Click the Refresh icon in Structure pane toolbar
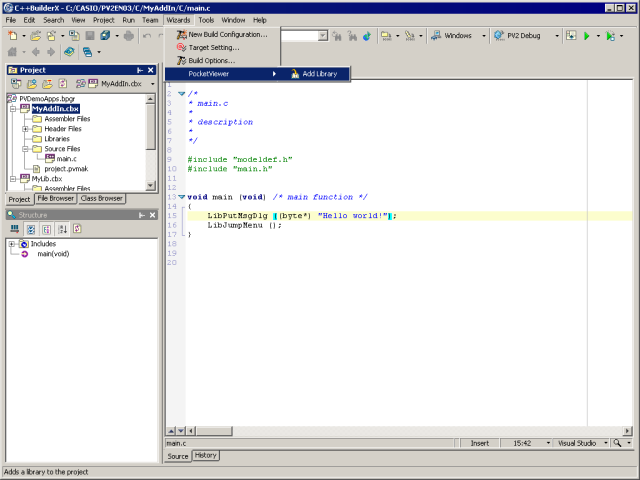 pos(78,229)
